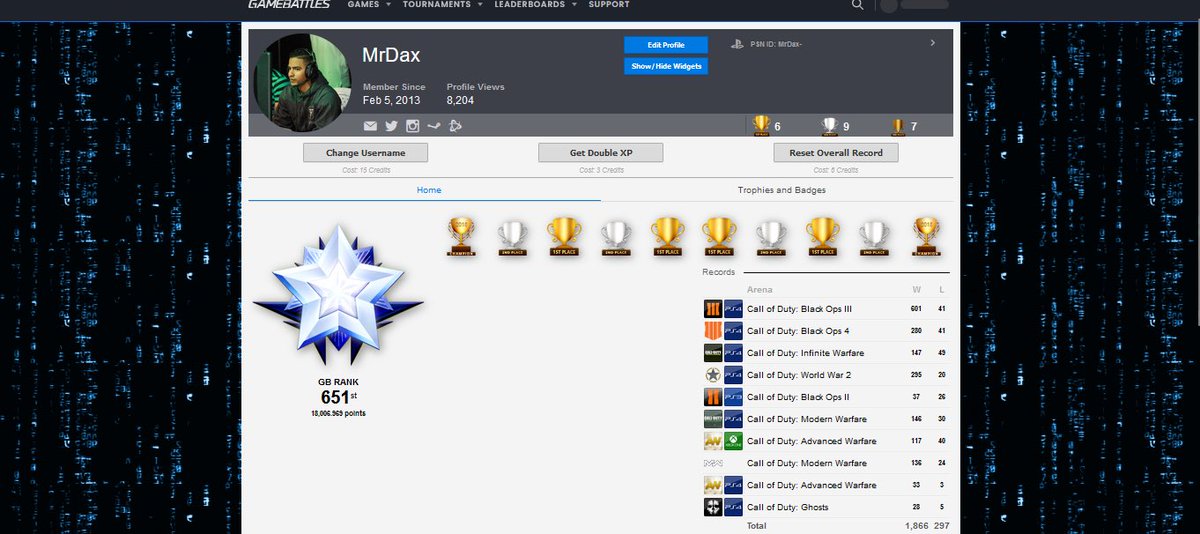This screenshot has height=534, width=1200.
Task: Expand the PSN ID panel chevron
Action: pyautogui.click(x=932, y=43)
